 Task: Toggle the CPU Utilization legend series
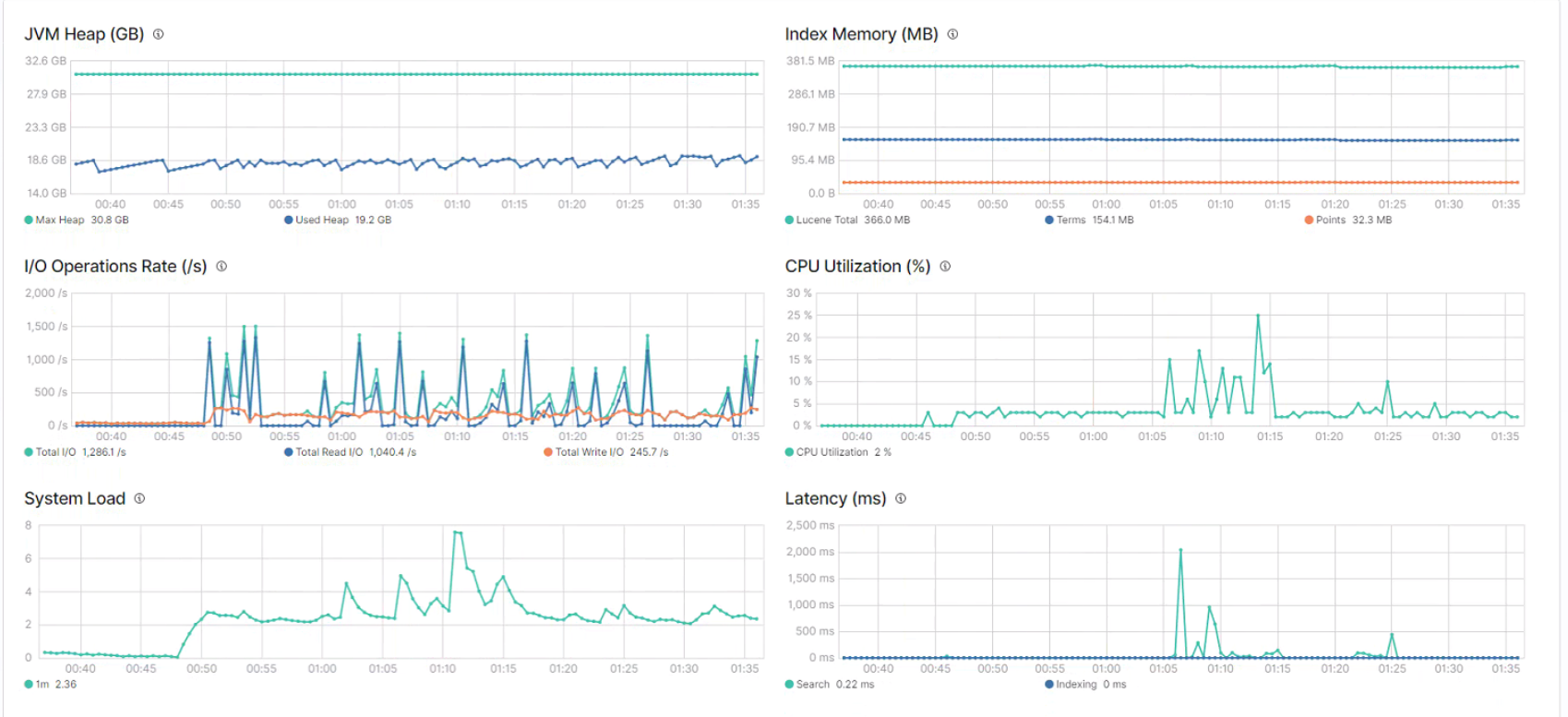826,452
